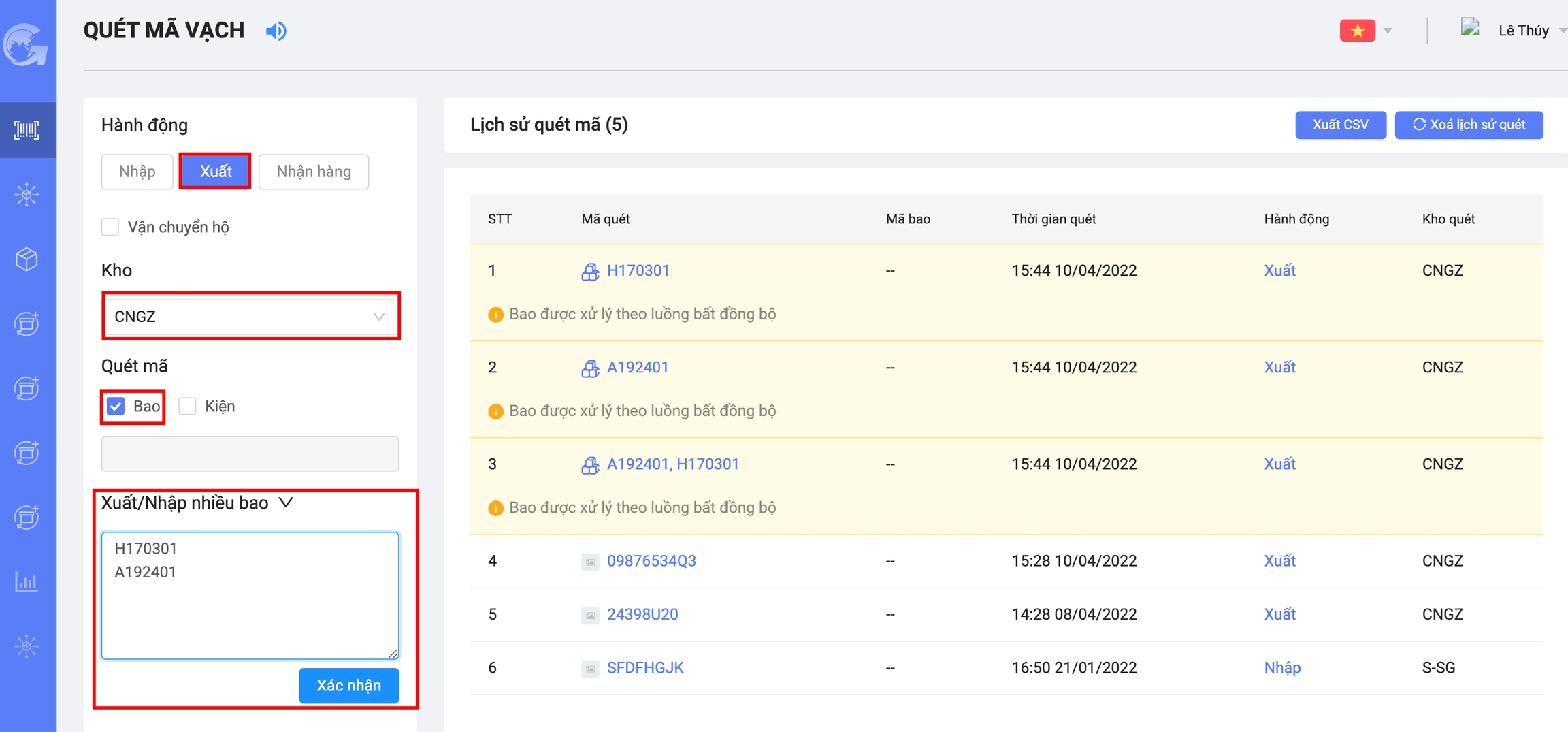The height and width of the screenshot is (732, 1568).
Task: Click the Xuất action in row 4
Action: coord(1279,561)
